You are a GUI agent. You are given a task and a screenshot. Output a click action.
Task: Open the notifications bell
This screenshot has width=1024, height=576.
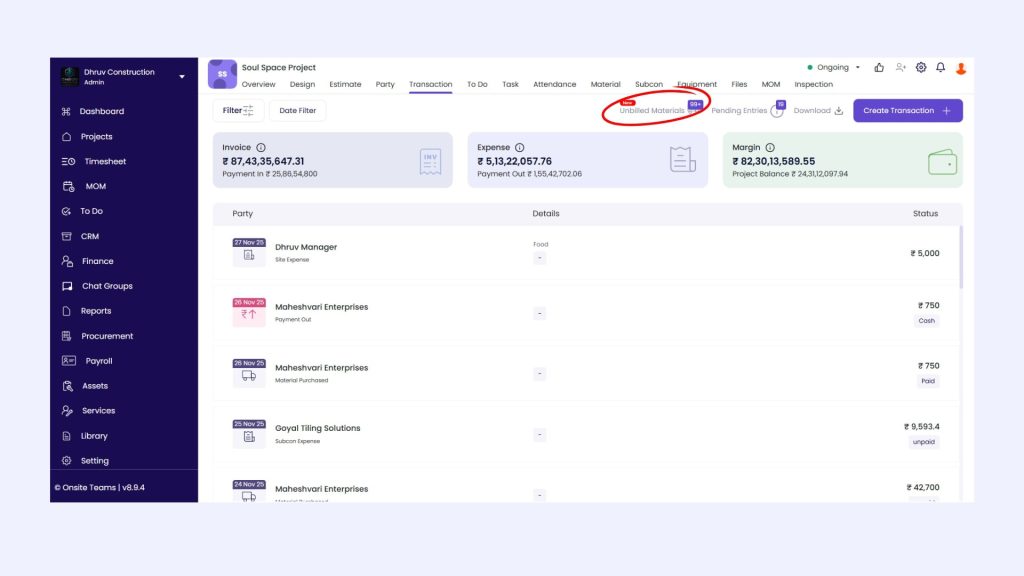coord(941,68)
